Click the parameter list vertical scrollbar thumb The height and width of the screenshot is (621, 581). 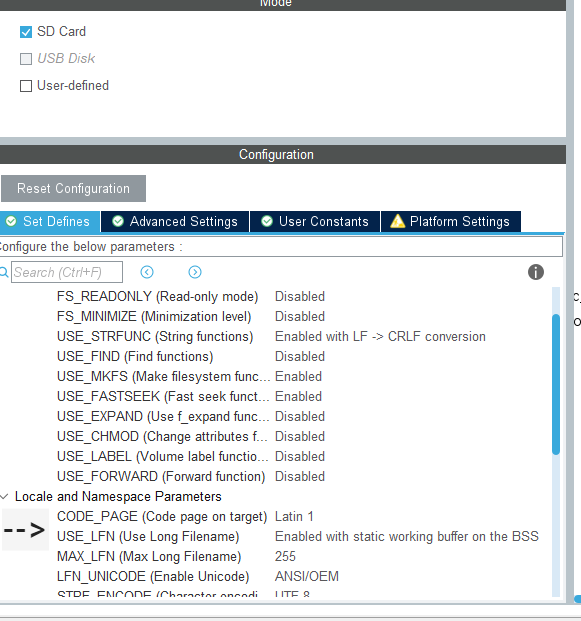(556, 384)
